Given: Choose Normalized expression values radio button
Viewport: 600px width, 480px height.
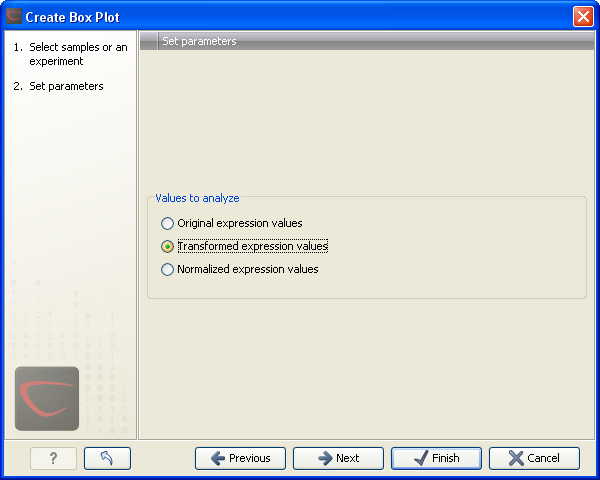Looking at the screenshot, I should [167, 269].
